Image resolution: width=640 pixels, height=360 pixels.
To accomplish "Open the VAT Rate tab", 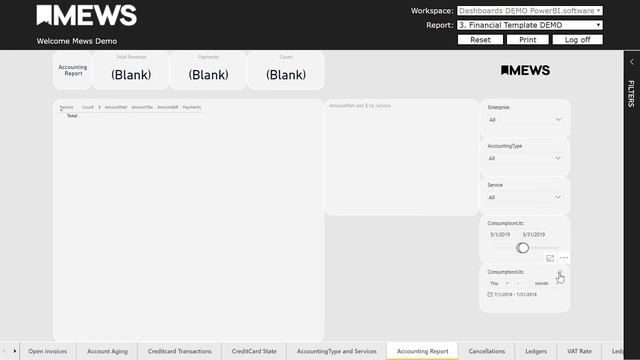I will [x=579, y=351].
